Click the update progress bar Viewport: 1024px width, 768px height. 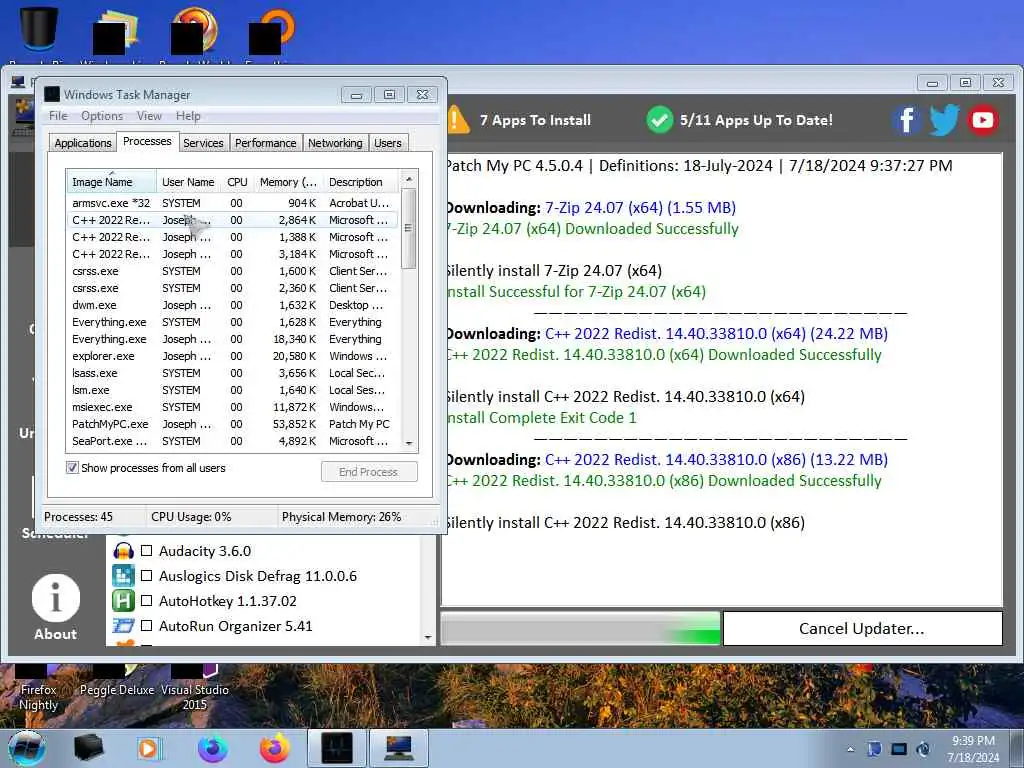(x=580, y=628)
